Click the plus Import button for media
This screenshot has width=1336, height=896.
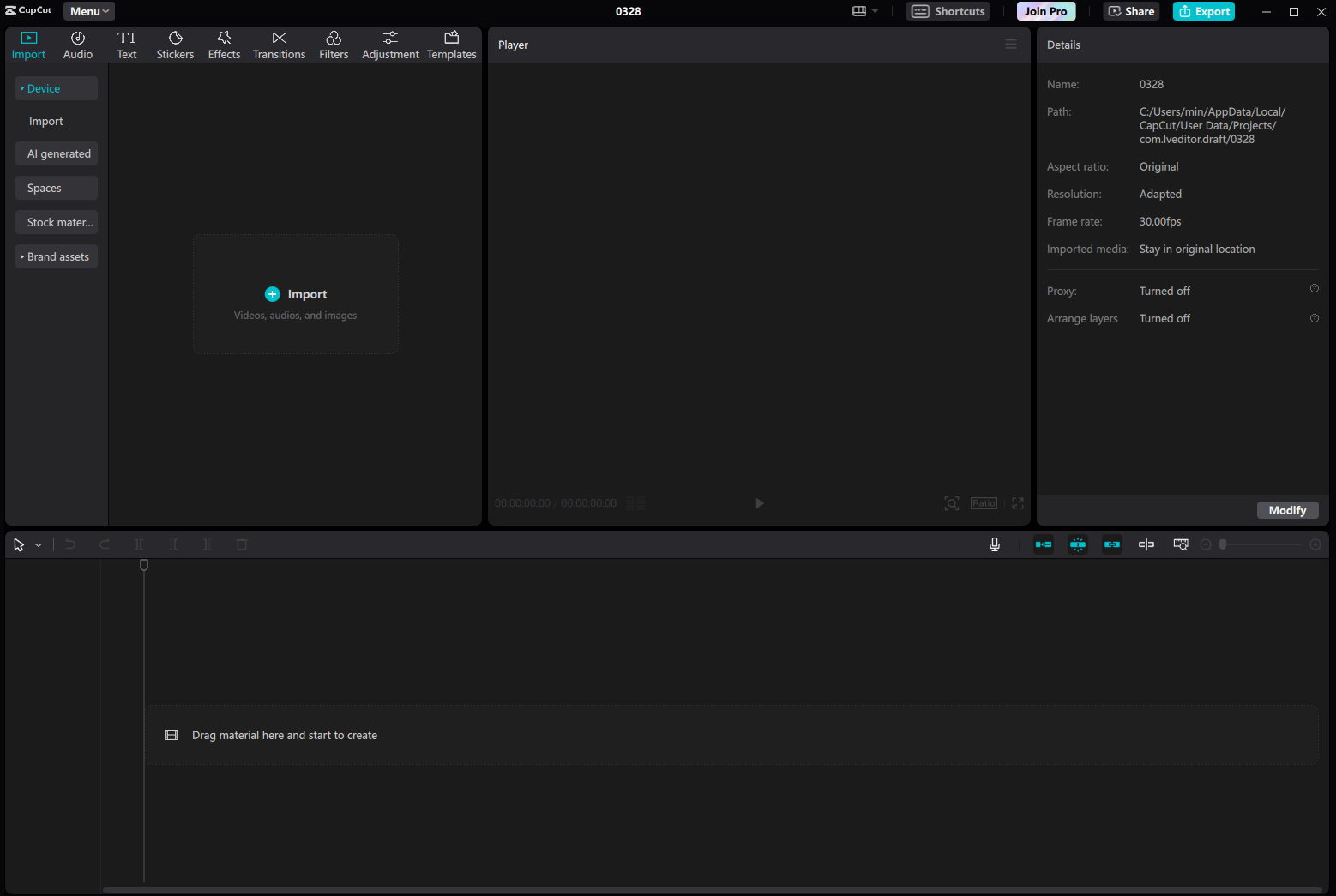pyautogui.click(x=296, y=294)
